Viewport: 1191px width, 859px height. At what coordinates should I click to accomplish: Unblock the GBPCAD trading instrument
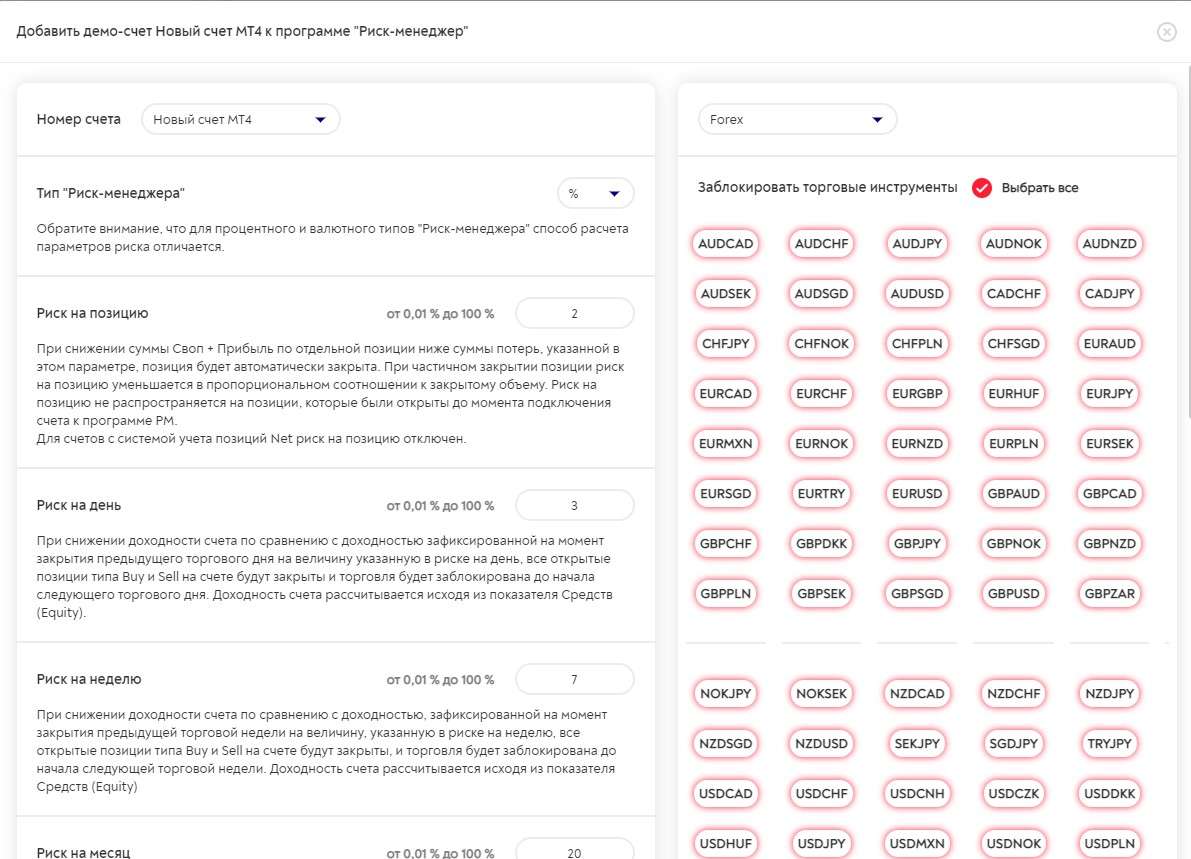tap(1110, 494)
